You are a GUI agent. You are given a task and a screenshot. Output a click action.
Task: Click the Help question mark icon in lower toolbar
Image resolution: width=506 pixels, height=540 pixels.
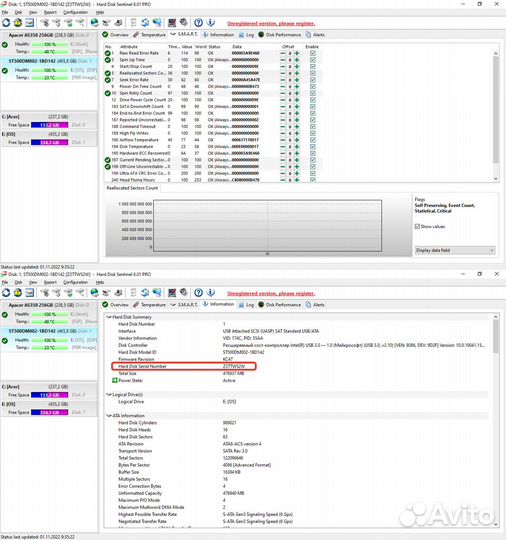[198, 293]
